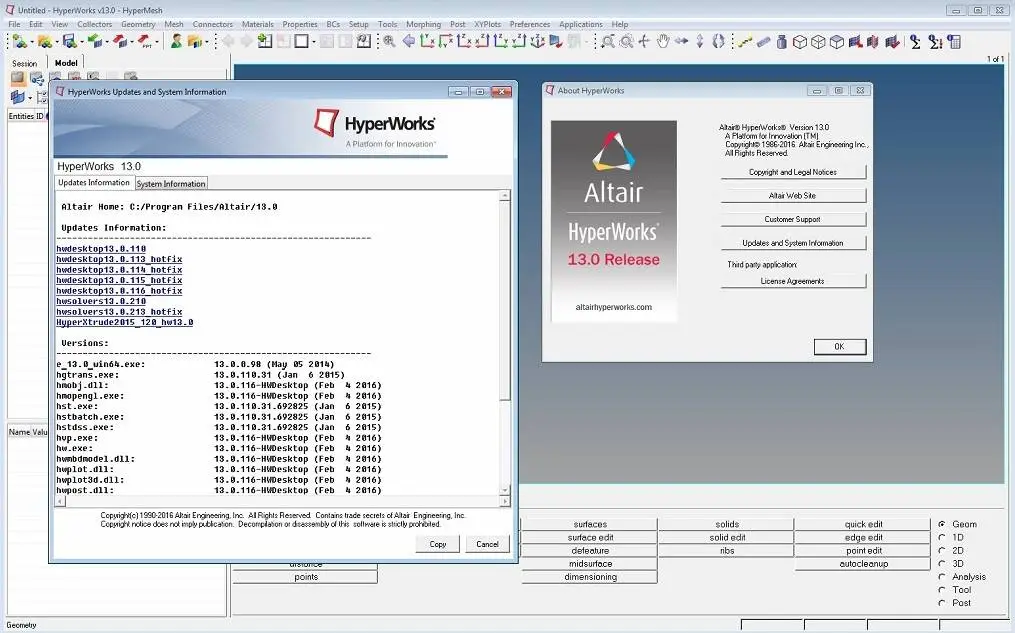Screen dimensions: 1015x633
Task: Click the User Profiles person icon
Action: 176,41
